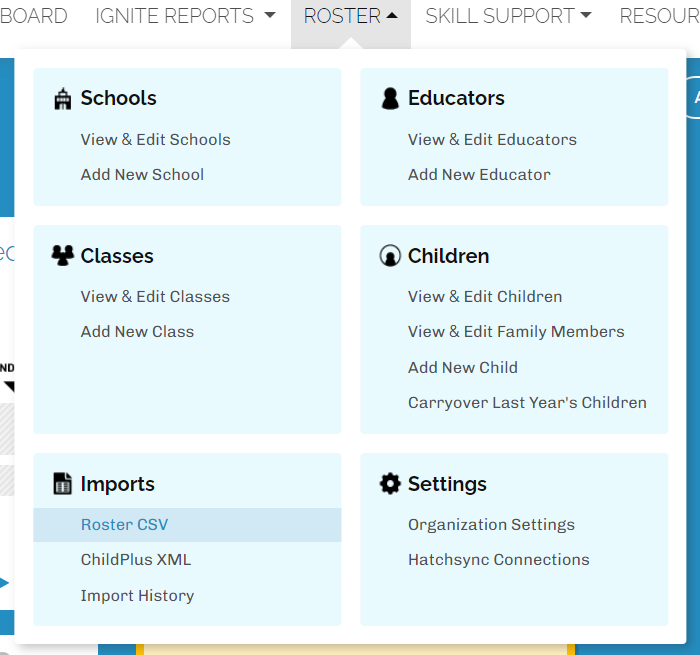The width and height of the screenshot is (700, 655).
Task: Open the Skill Support dropdown
Action: 507,16
